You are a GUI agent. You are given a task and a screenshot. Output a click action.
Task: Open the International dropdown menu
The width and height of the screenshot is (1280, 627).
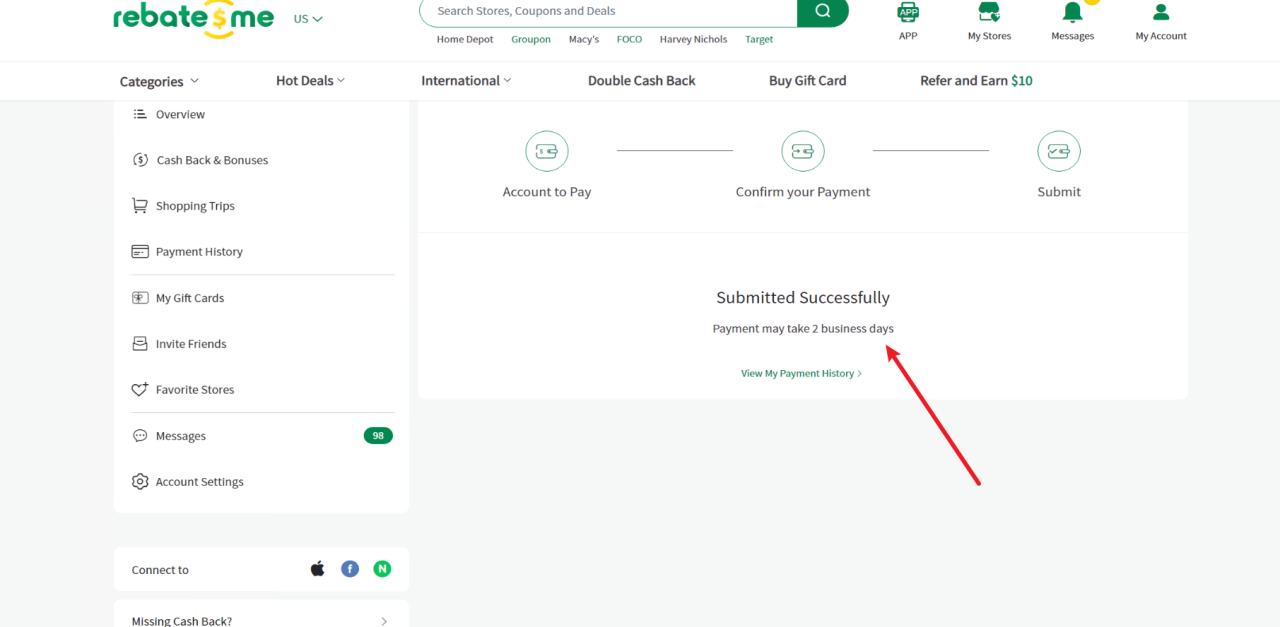466,81
